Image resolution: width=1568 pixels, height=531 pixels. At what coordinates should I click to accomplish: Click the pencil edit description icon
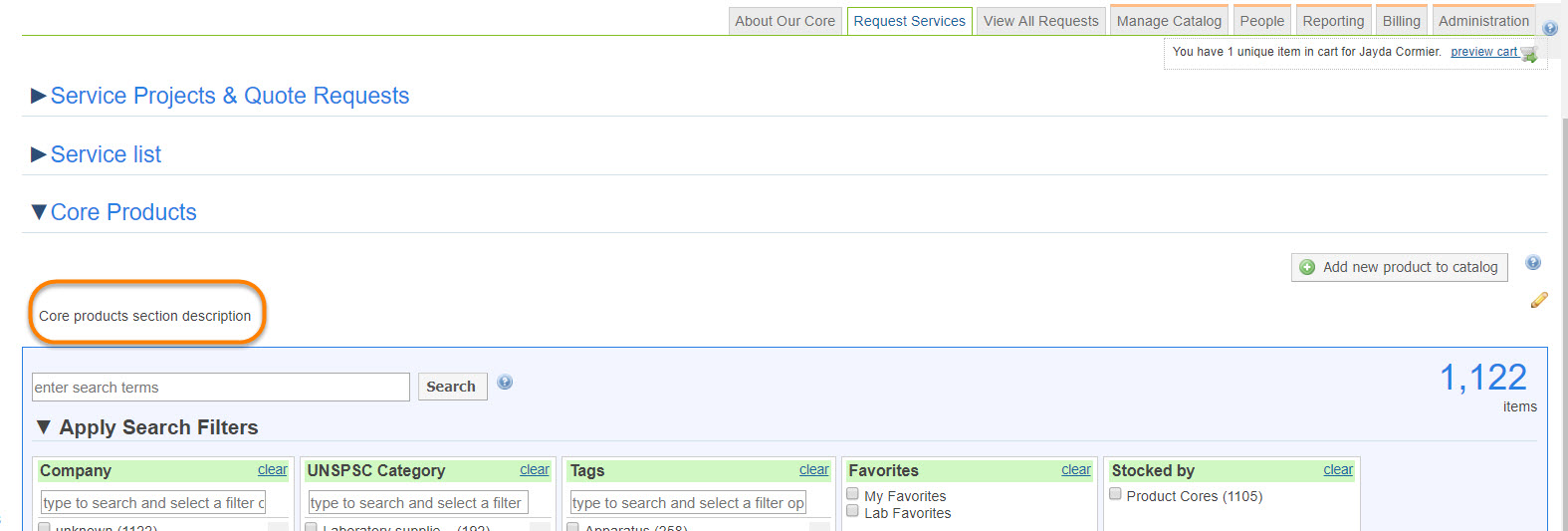point(1539,300)
